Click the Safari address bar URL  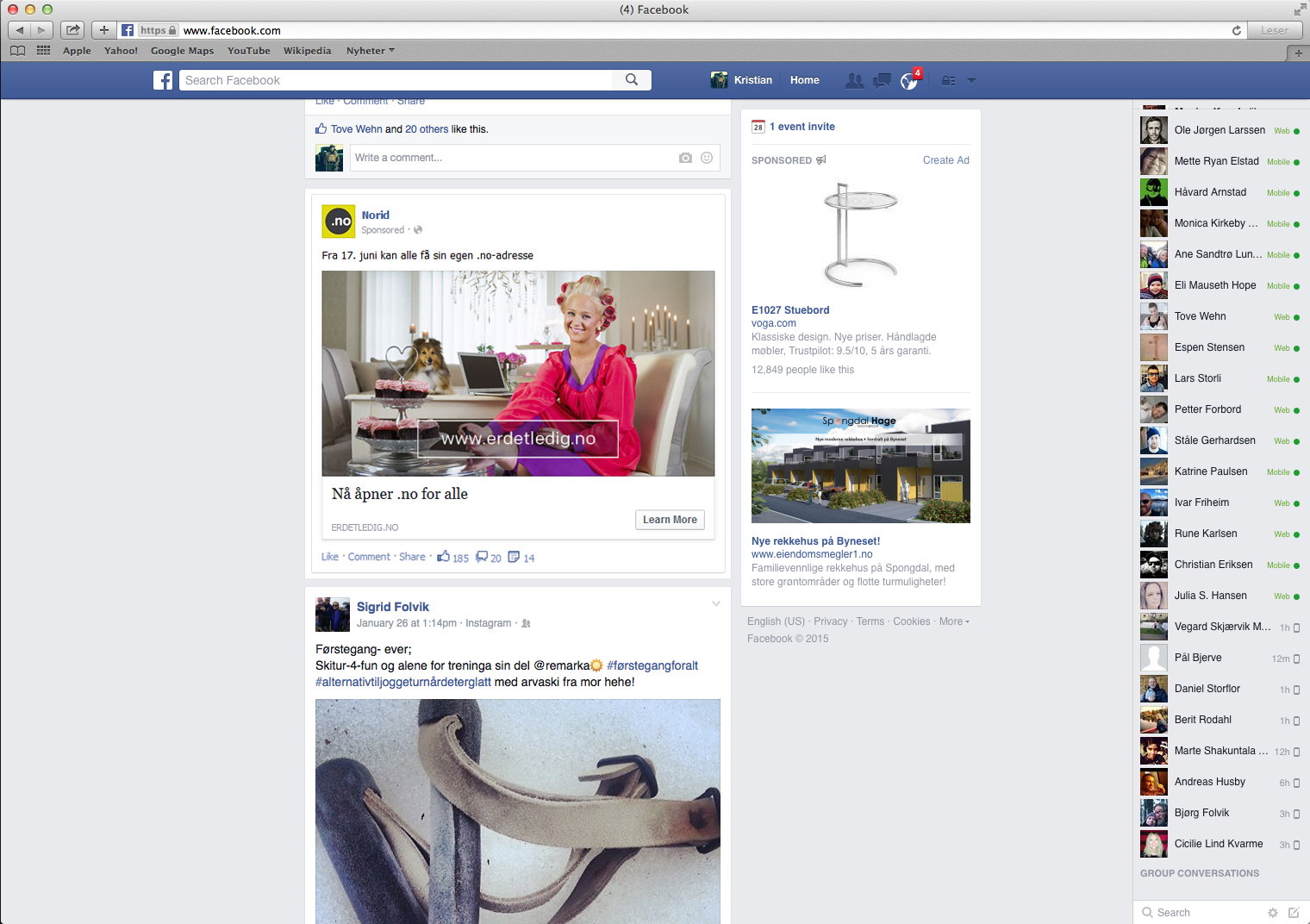point(232,30)
